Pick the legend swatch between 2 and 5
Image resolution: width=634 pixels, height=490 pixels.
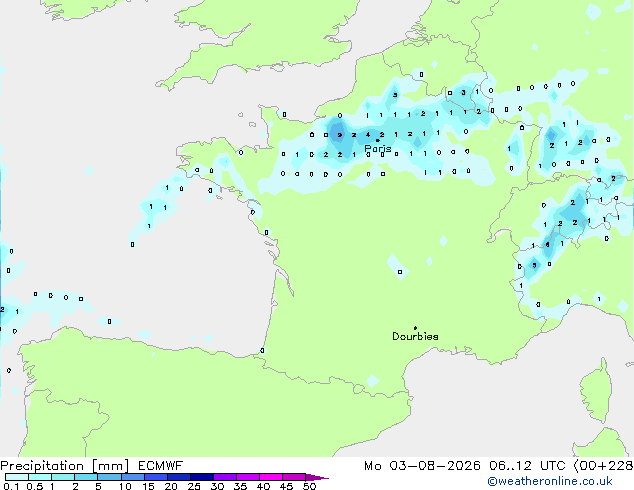(86, 477)
